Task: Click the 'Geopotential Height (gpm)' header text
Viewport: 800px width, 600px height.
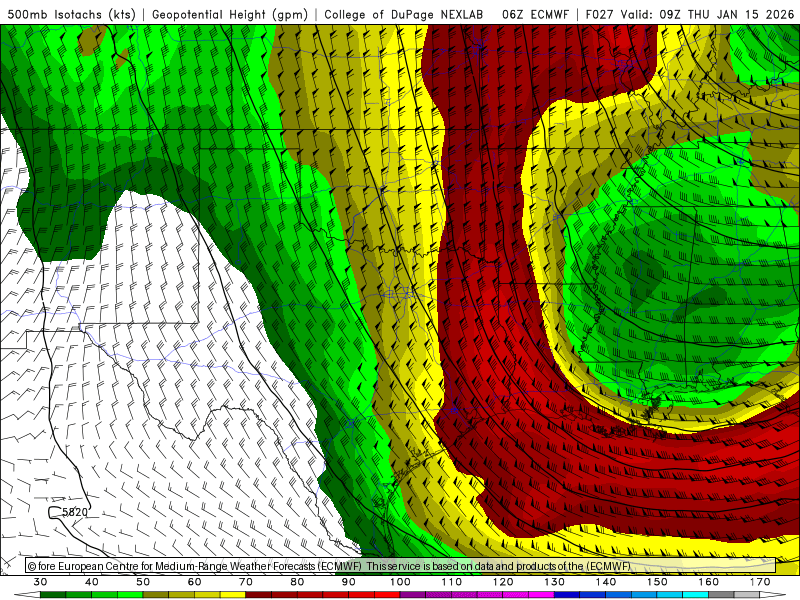Action: 230,14
